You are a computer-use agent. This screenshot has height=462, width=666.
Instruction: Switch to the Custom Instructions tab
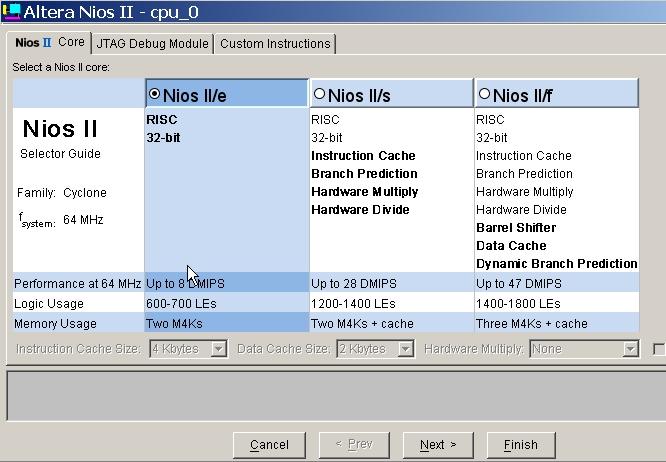275,44
